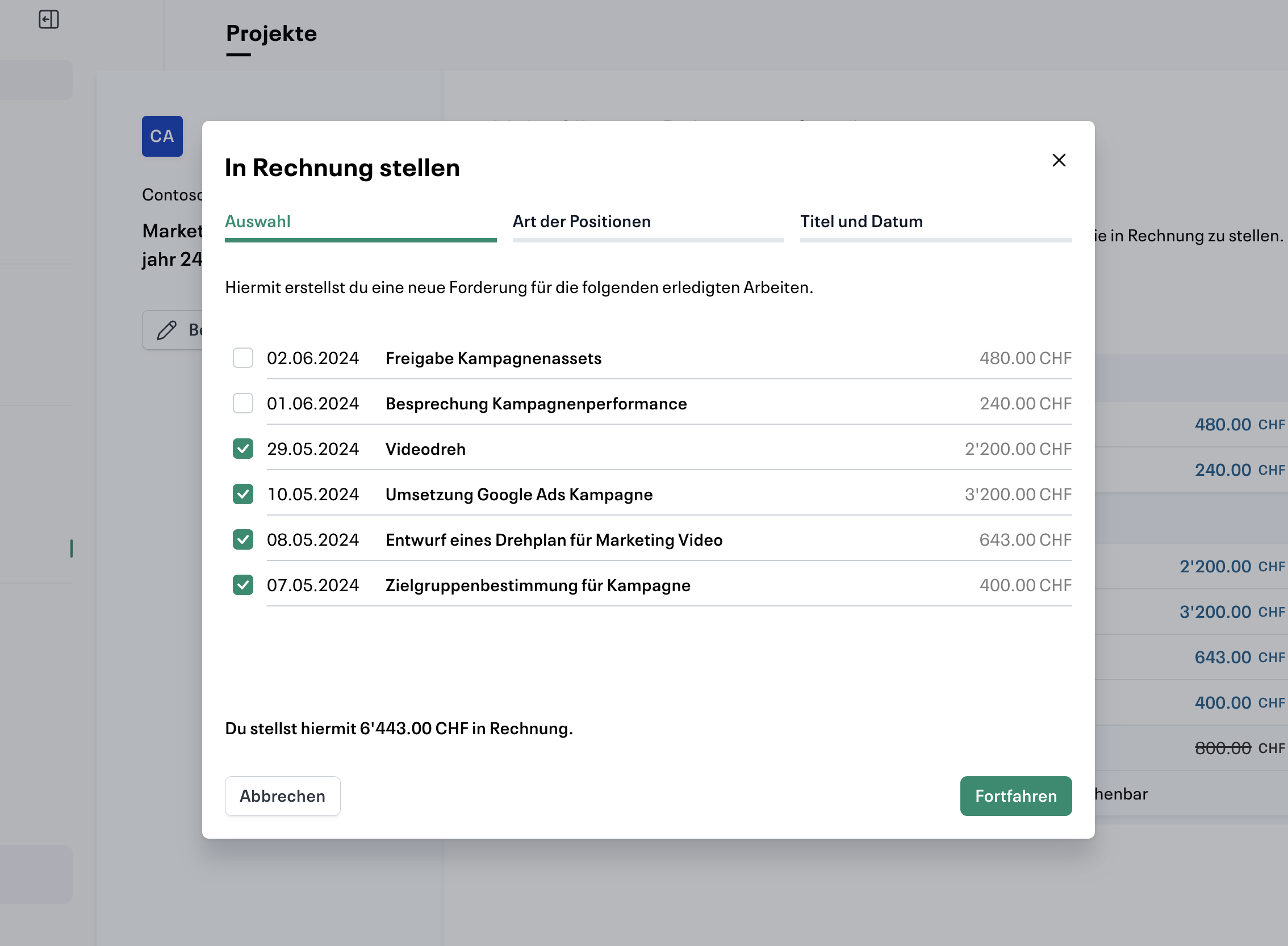Click the Fortfahren button

[x=1015, y=796]
